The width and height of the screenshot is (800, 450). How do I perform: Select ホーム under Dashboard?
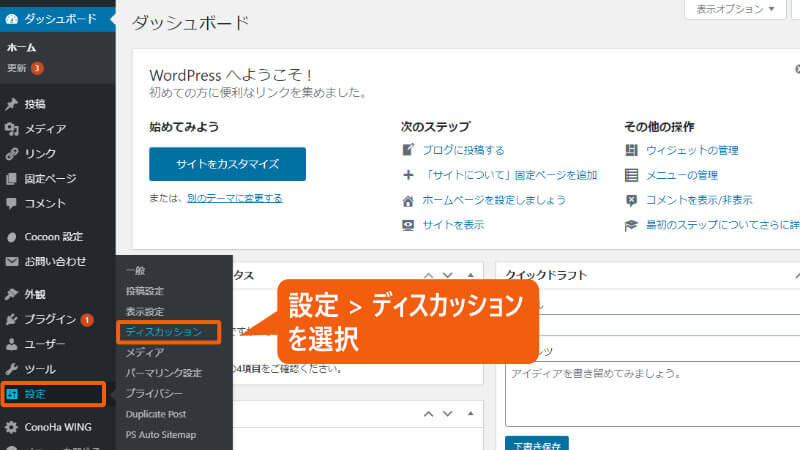coord(21,48)
